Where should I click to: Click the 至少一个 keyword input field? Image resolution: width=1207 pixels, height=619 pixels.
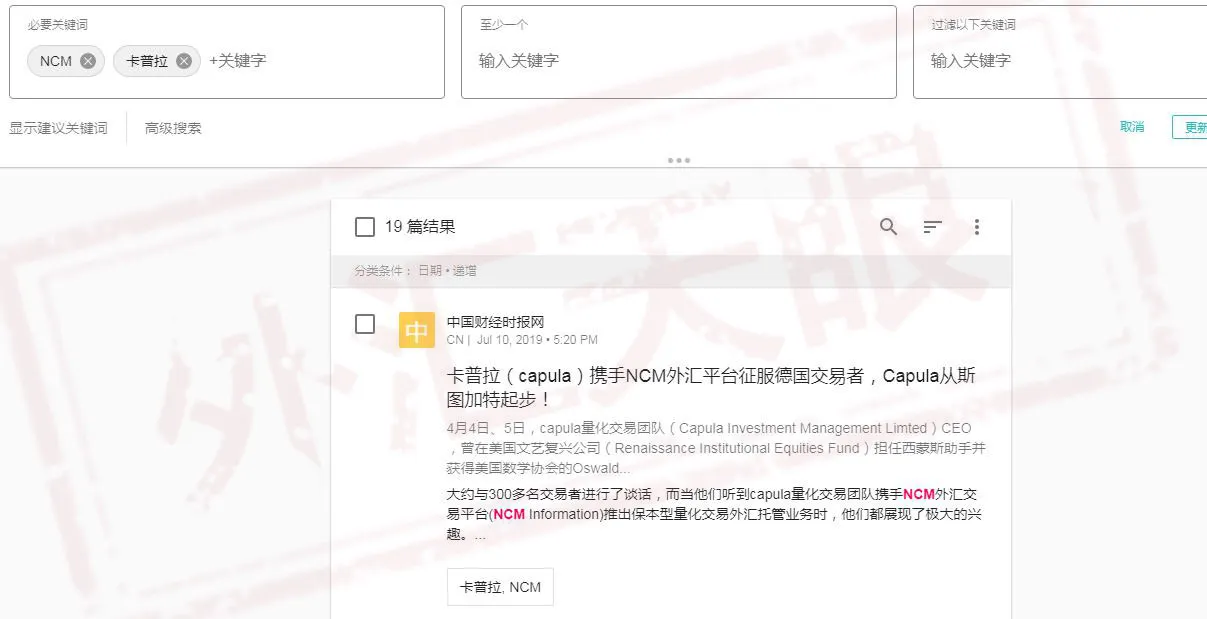(x=678, y=61)
